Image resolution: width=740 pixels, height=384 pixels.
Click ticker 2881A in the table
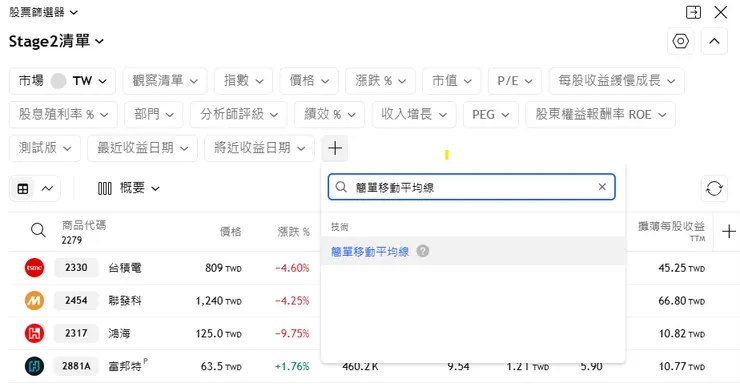click(x=76, y=366)
